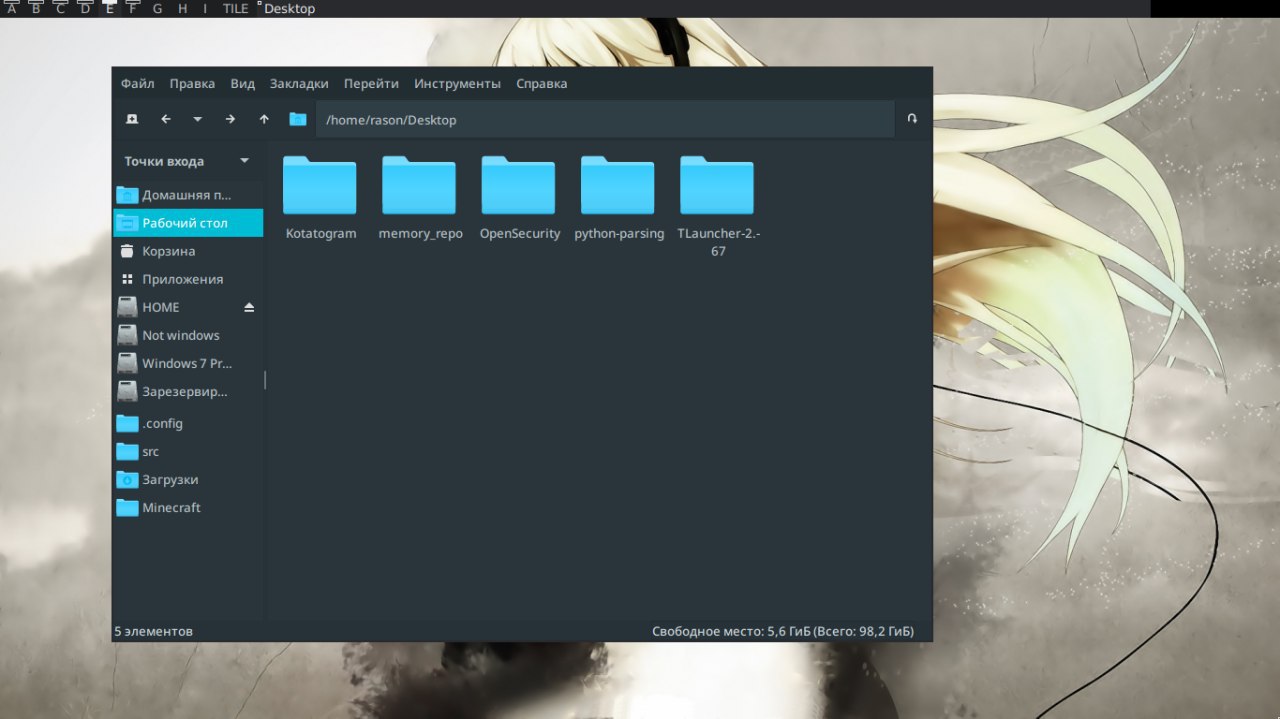Open the src bookmark

point(188,451)
